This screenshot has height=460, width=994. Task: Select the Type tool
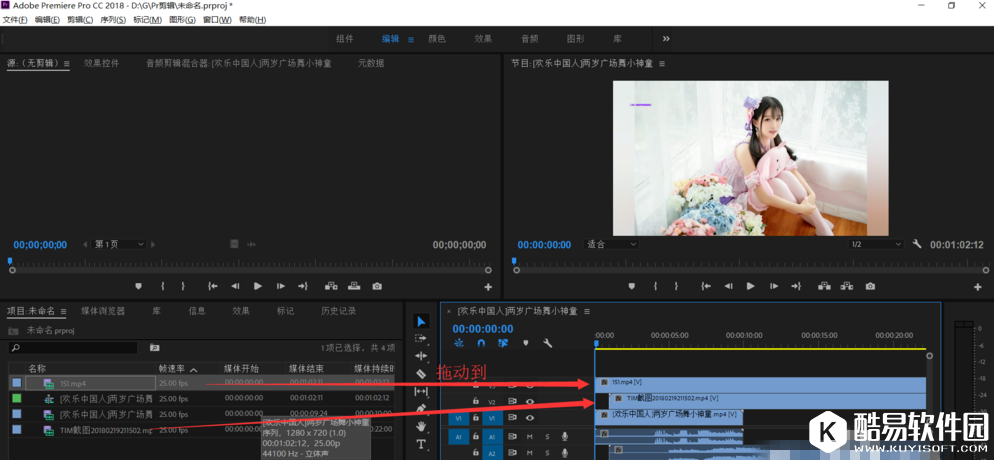click(421, 444)
